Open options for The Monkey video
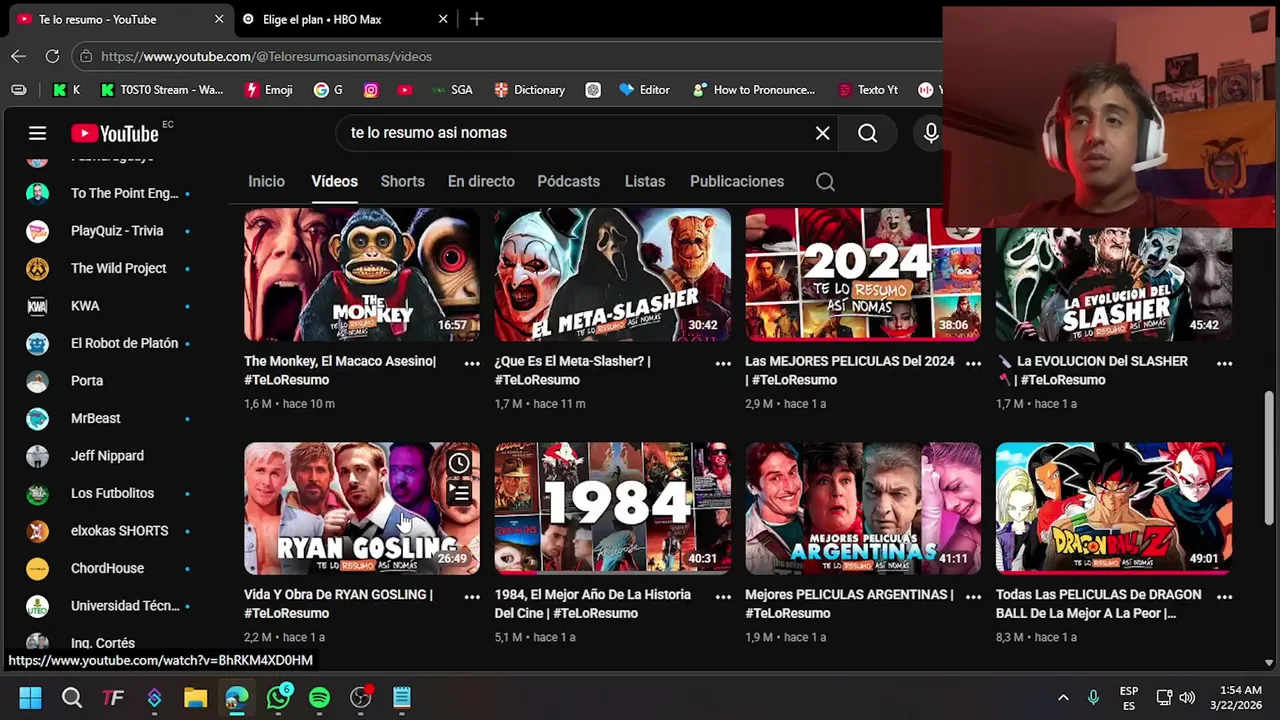 [x=472, y=364]
